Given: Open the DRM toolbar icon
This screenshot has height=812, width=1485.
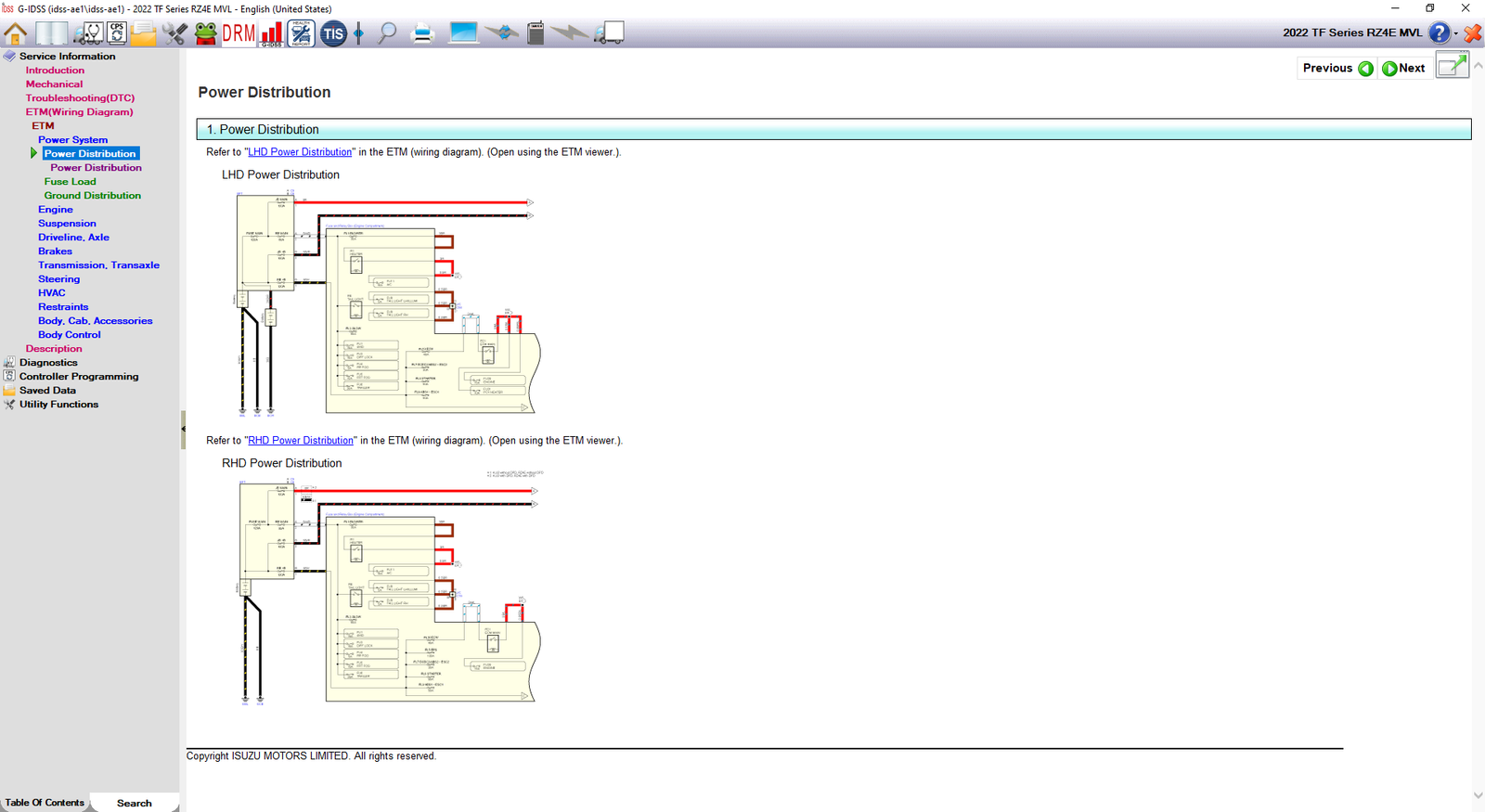Looking at the screenshot, I should click(239, 34).
